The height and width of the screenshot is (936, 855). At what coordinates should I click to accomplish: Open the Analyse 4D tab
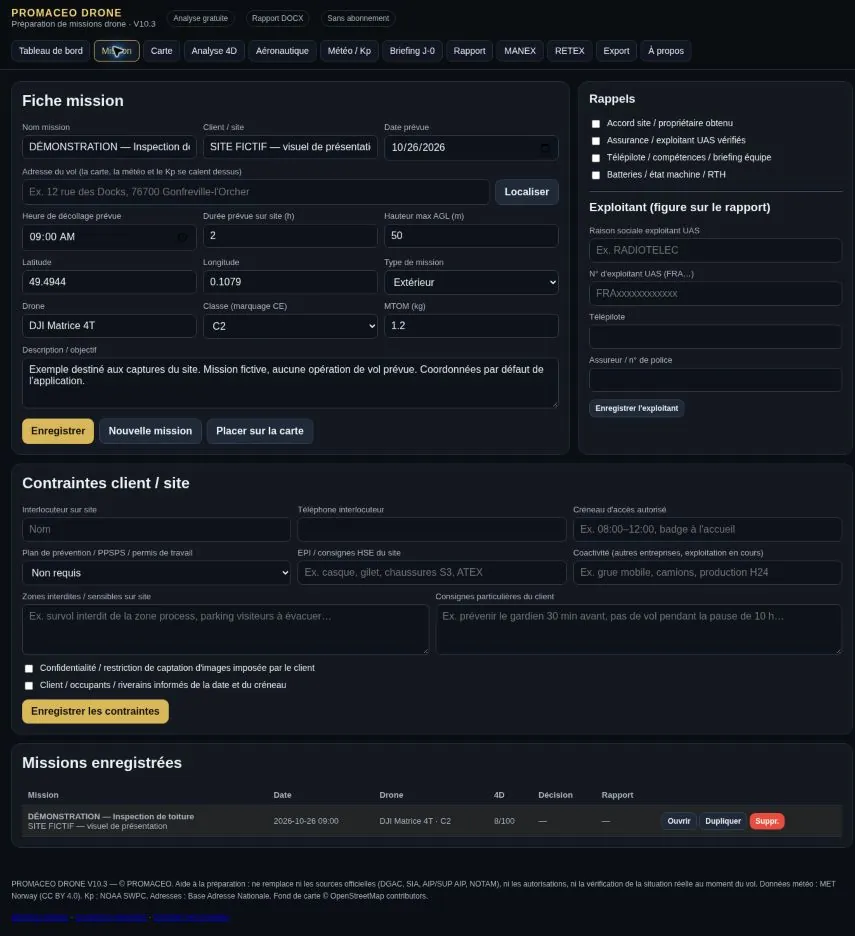click(214, 51)
